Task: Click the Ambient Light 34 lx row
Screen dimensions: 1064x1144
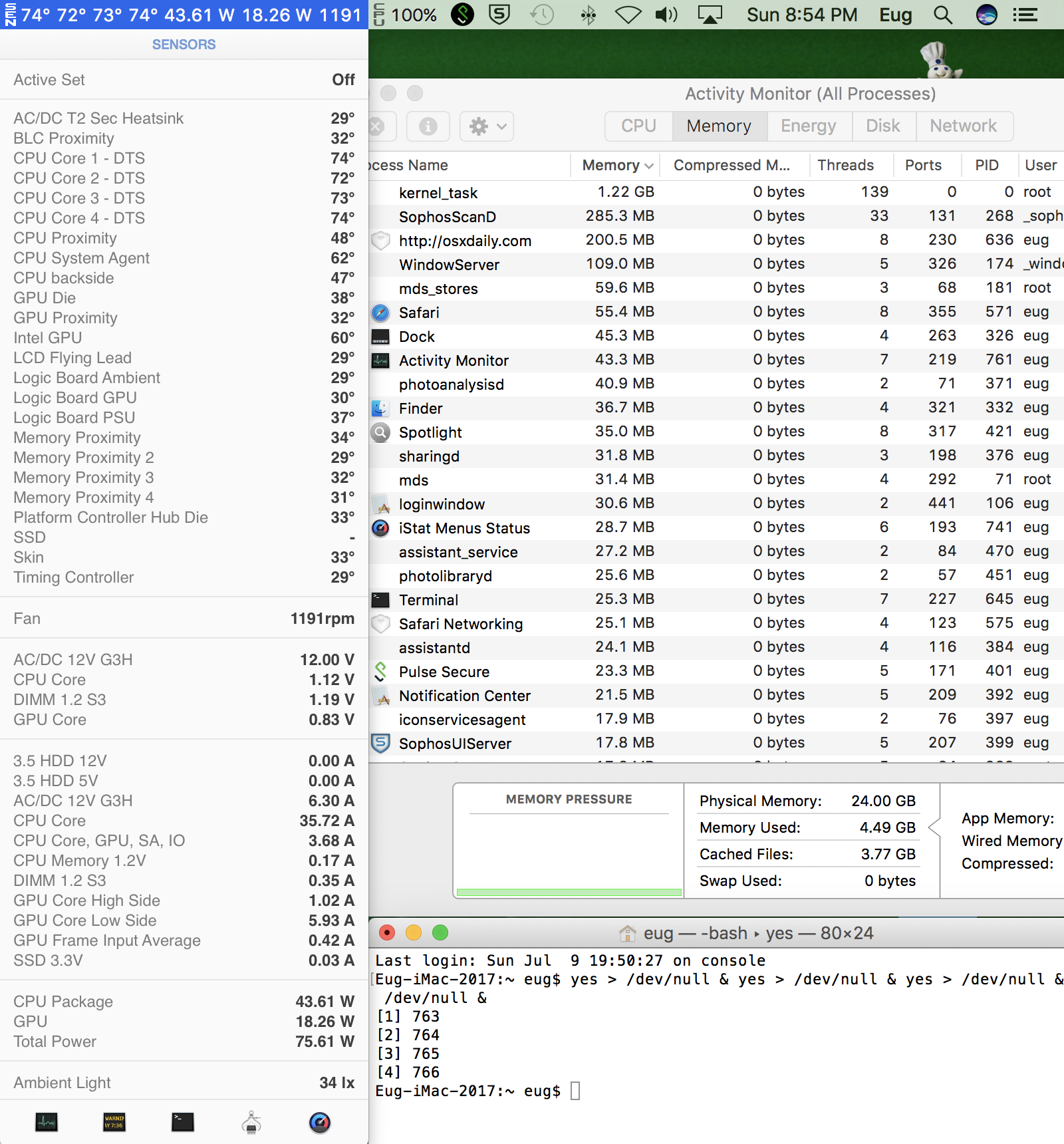Action: [184, 1083]
